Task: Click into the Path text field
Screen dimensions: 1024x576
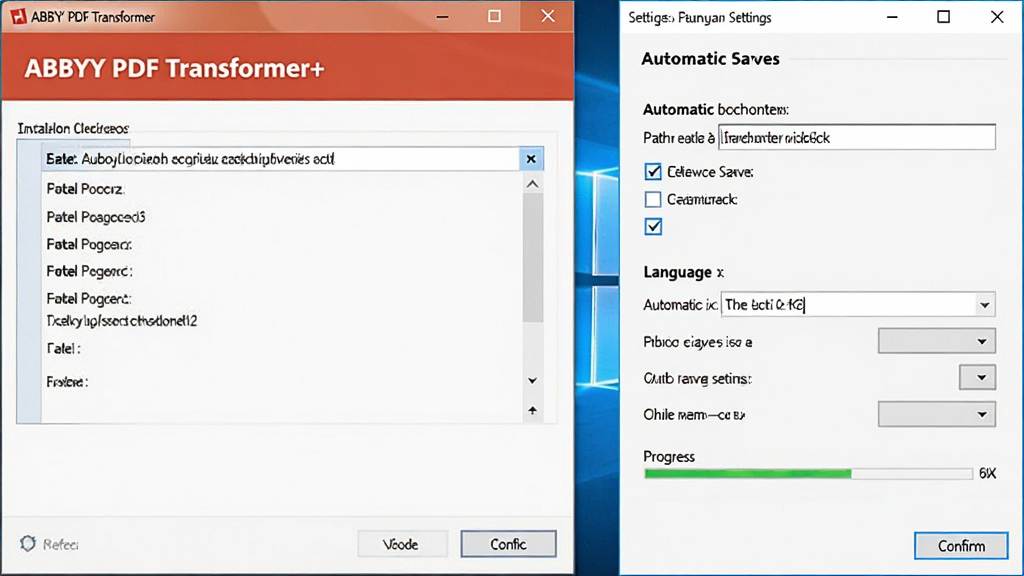Action: [857, 137]
